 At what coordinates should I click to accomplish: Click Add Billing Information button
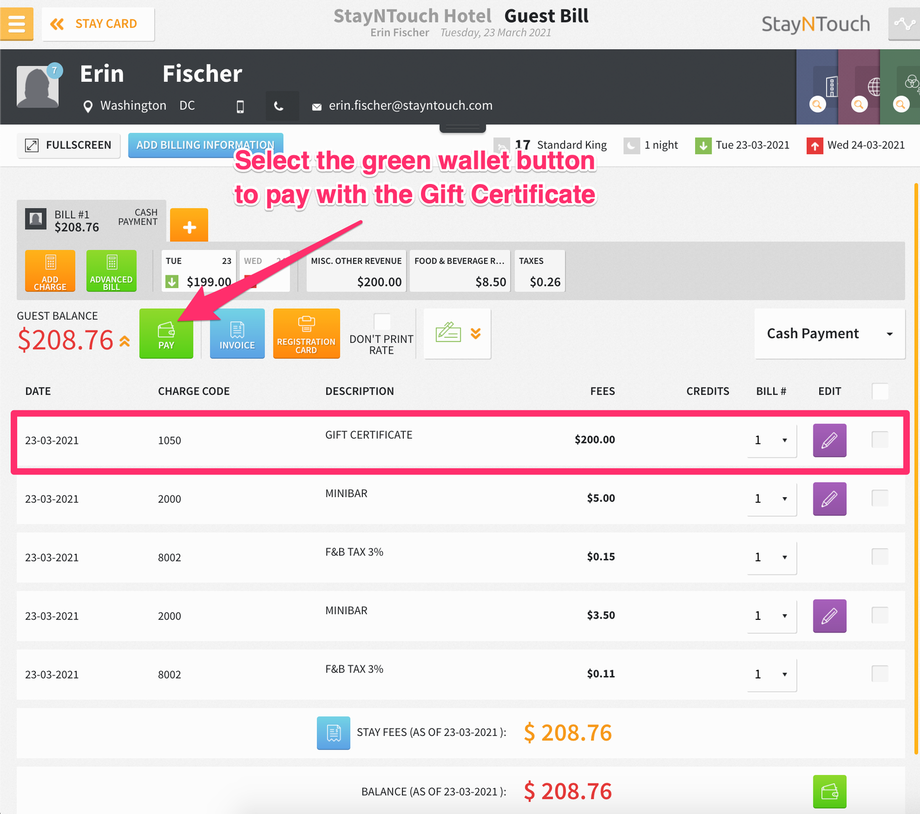pyautogui.click(x=205, y=145)
